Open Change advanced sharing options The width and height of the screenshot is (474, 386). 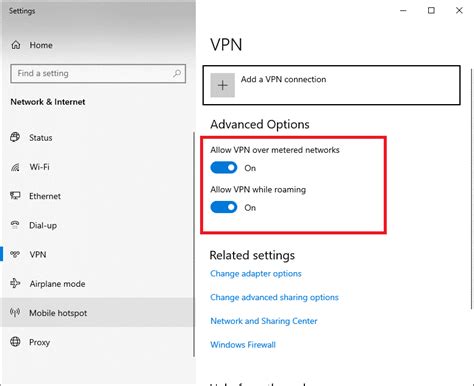(274, 297)
